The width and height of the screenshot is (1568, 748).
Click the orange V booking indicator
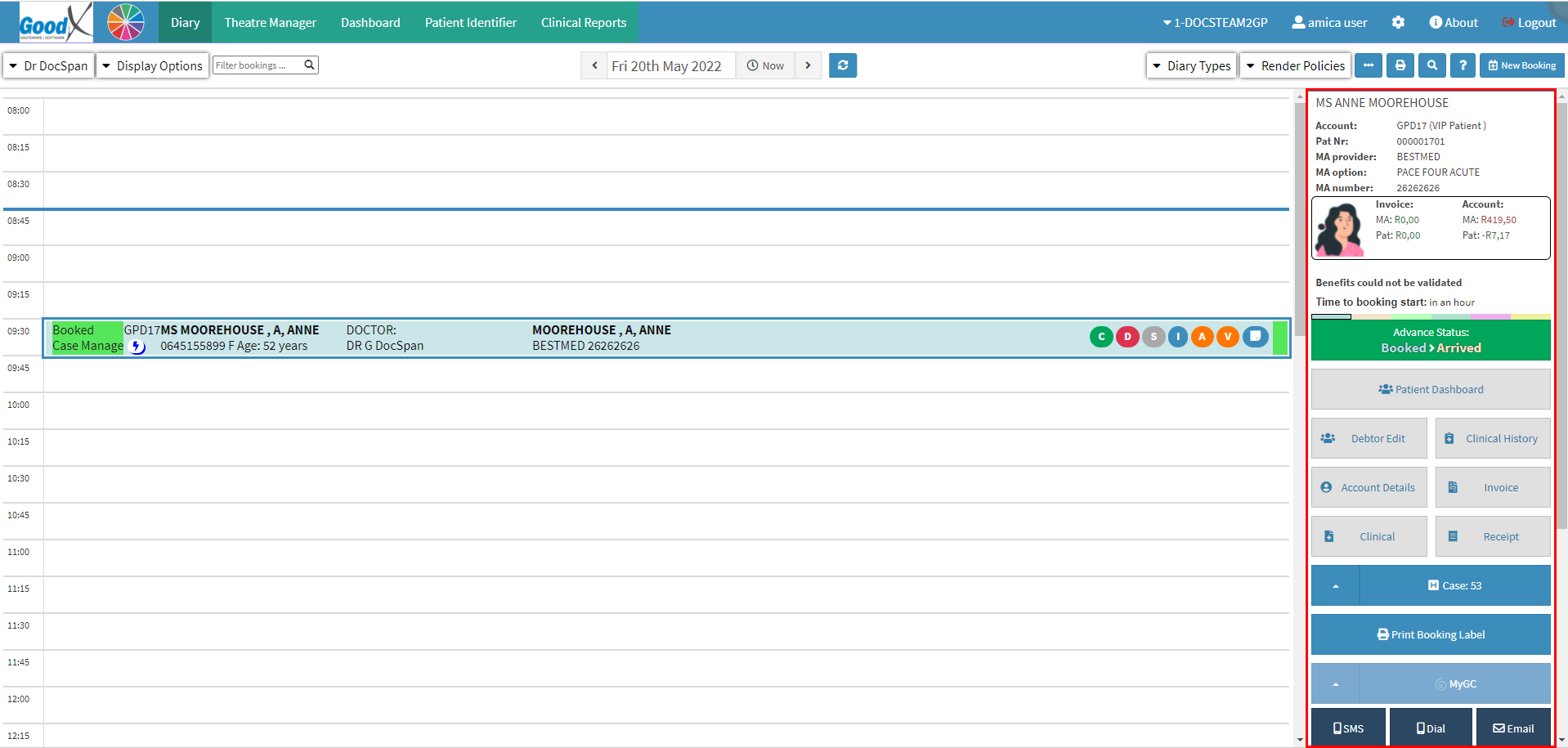click(1227, 337)
